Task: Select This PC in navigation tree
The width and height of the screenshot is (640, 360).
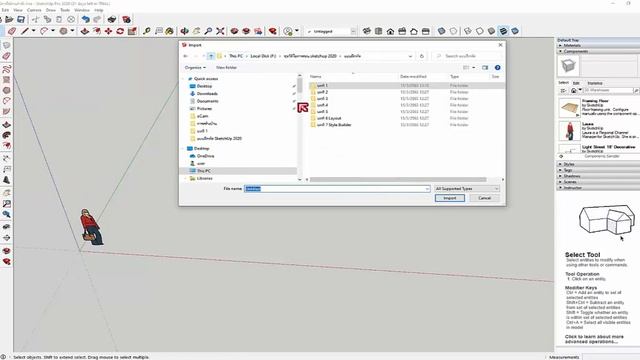Action: [204, 171]
